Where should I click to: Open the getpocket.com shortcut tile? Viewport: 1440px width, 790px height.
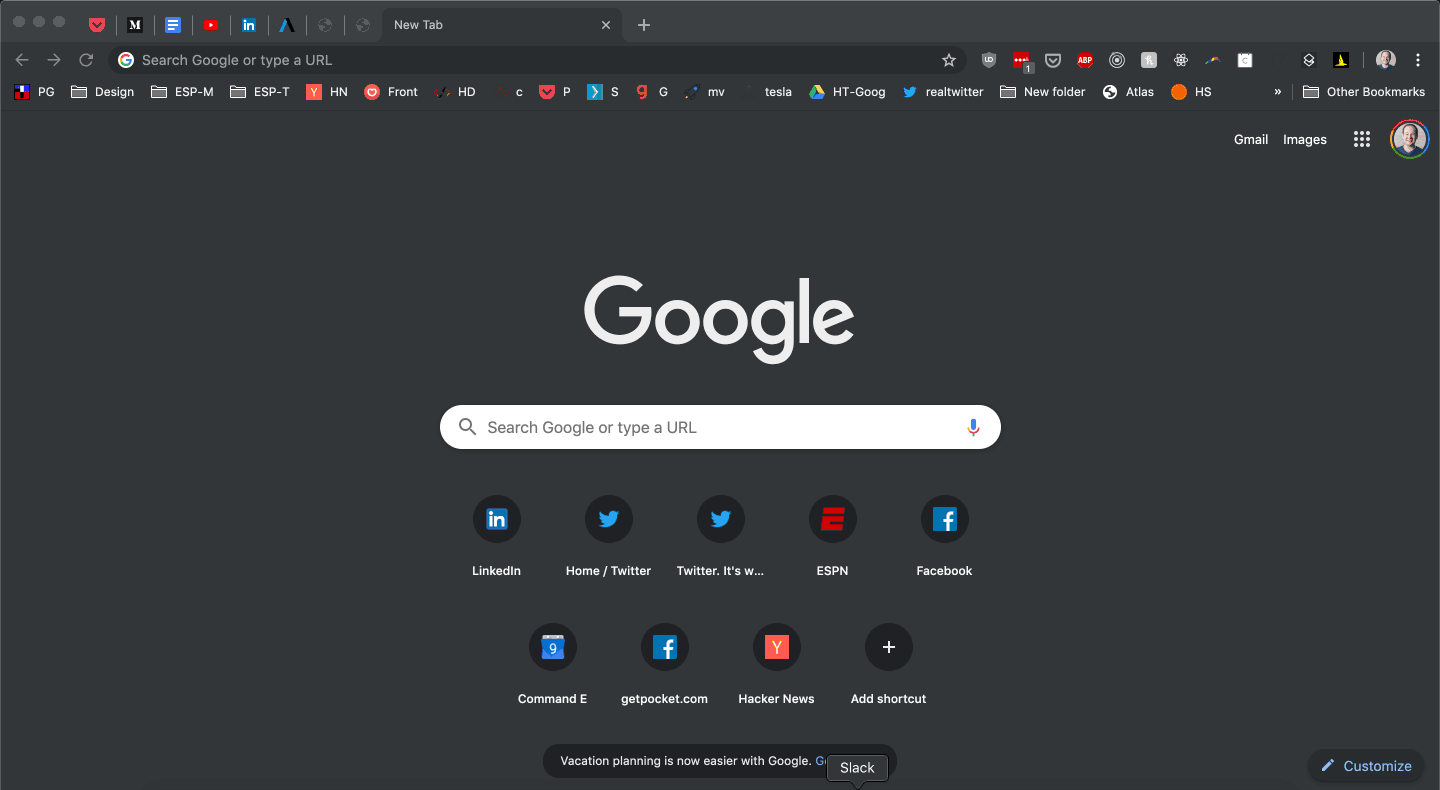(x=665, y=664)
